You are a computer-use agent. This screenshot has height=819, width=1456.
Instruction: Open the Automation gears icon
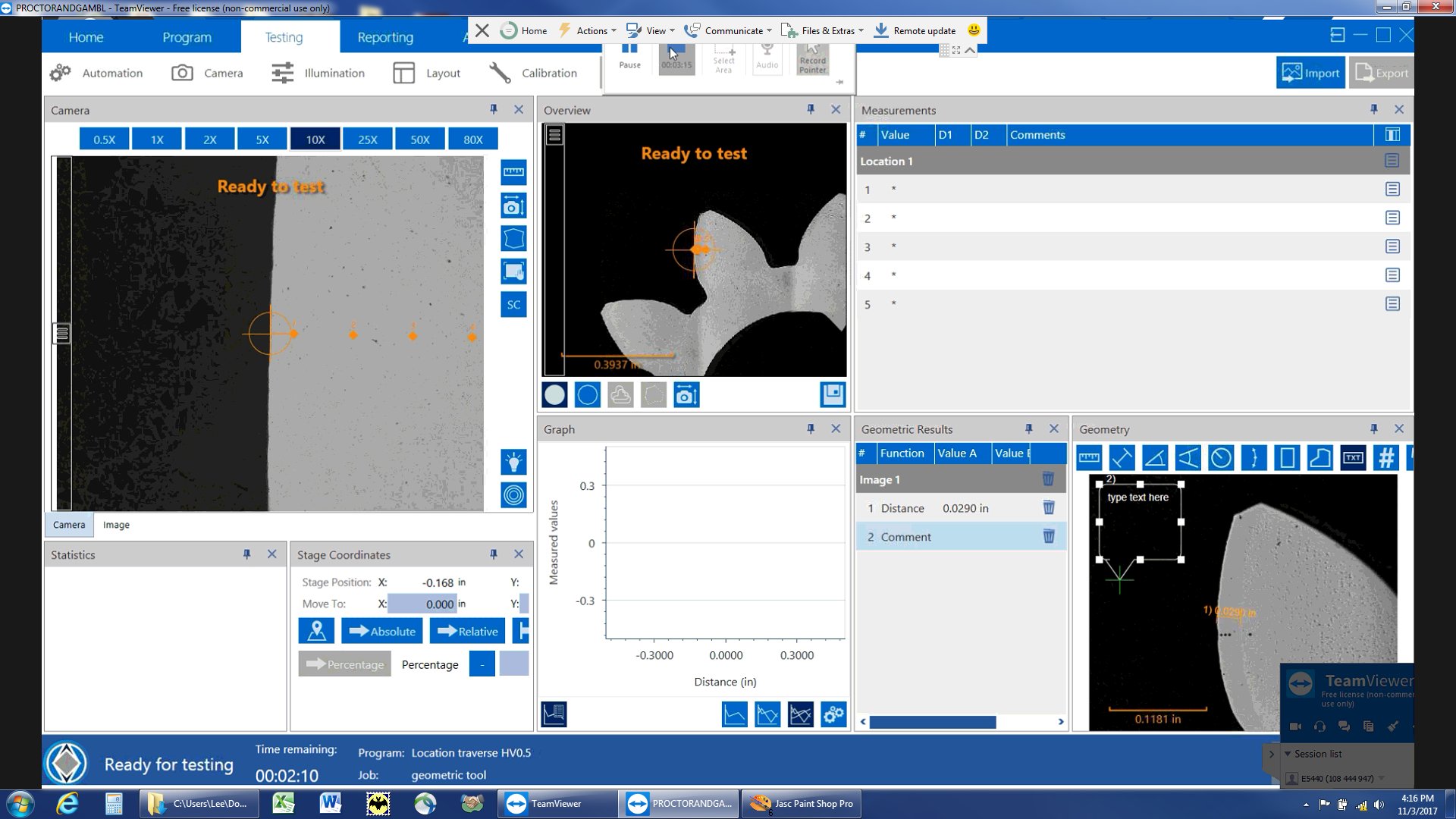(60, 73)
